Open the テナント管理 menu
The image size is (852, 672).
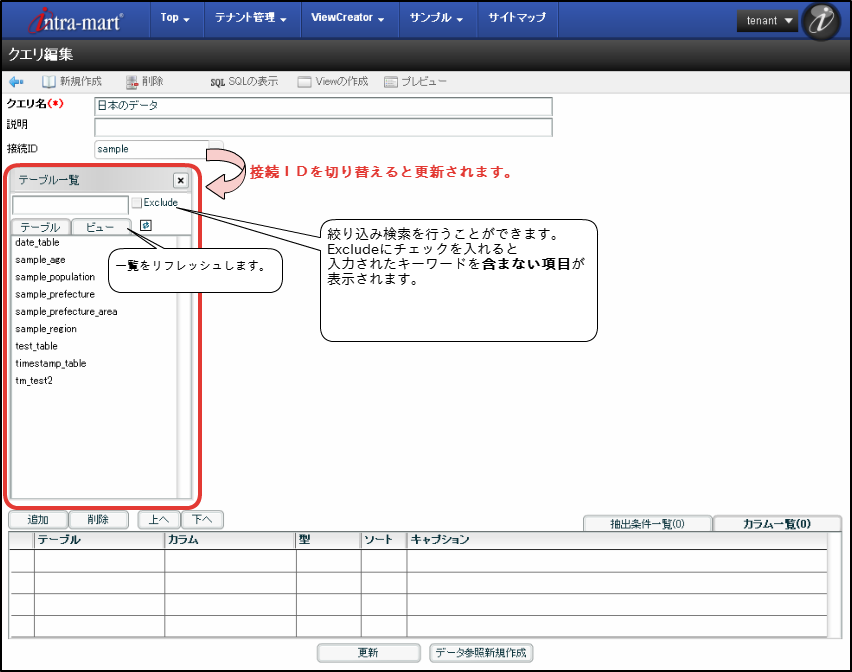(x=250, y=18)
